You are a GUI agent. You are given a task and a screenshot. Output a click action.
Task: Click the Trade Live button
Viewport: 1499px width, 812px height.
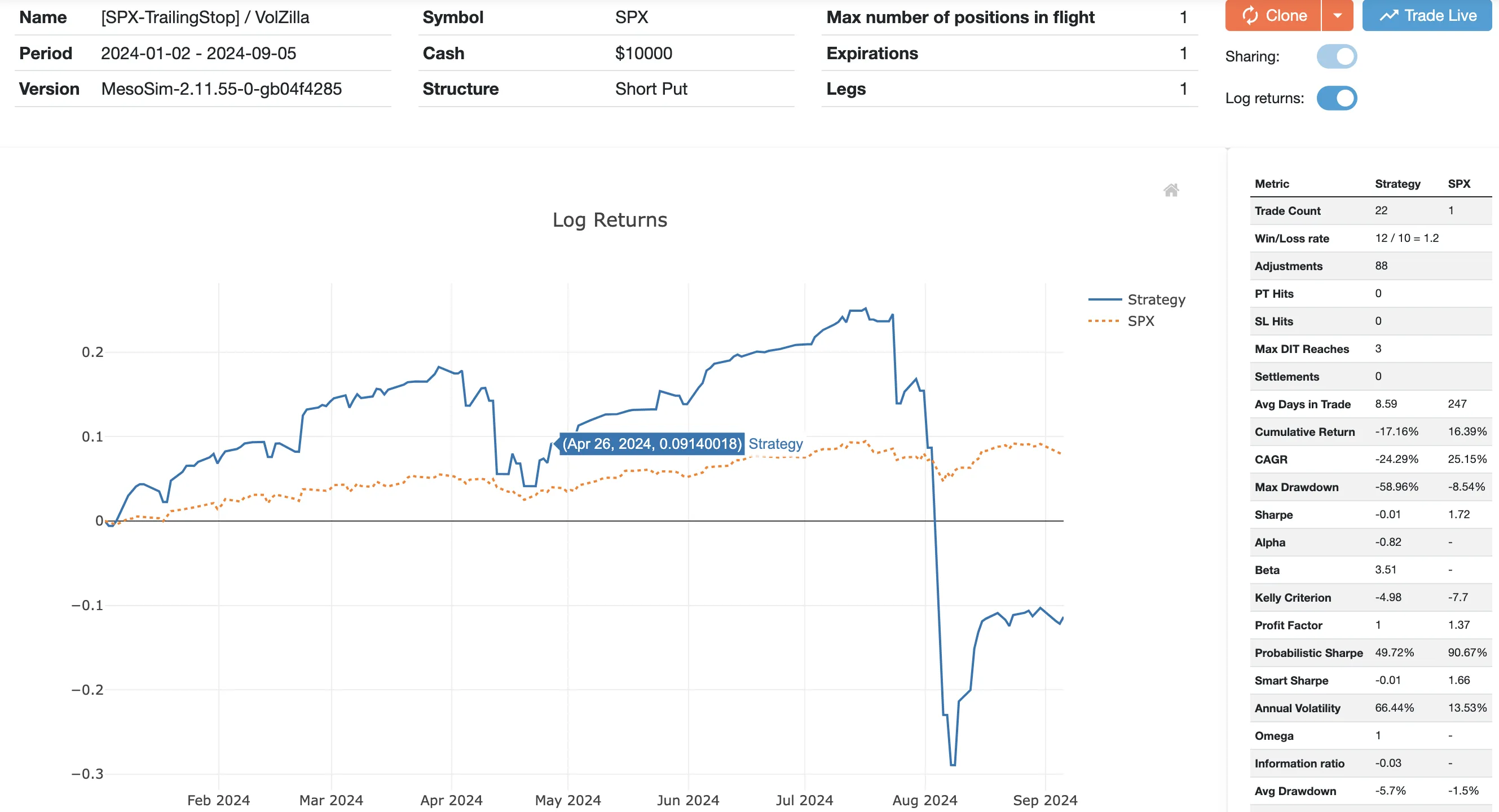click(x=1426, y=15)
